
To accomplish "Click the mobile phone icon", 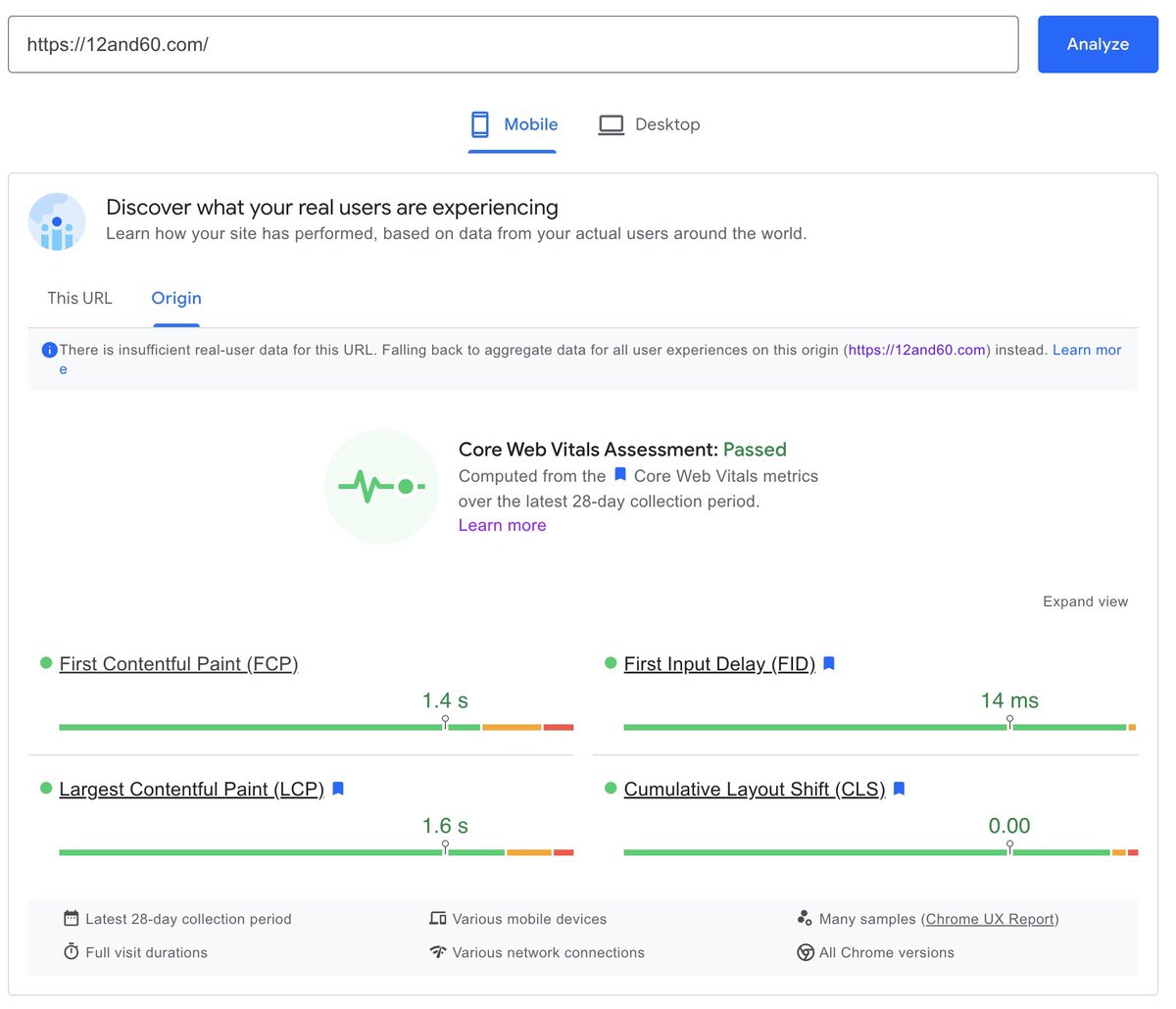I will (480, 124).
